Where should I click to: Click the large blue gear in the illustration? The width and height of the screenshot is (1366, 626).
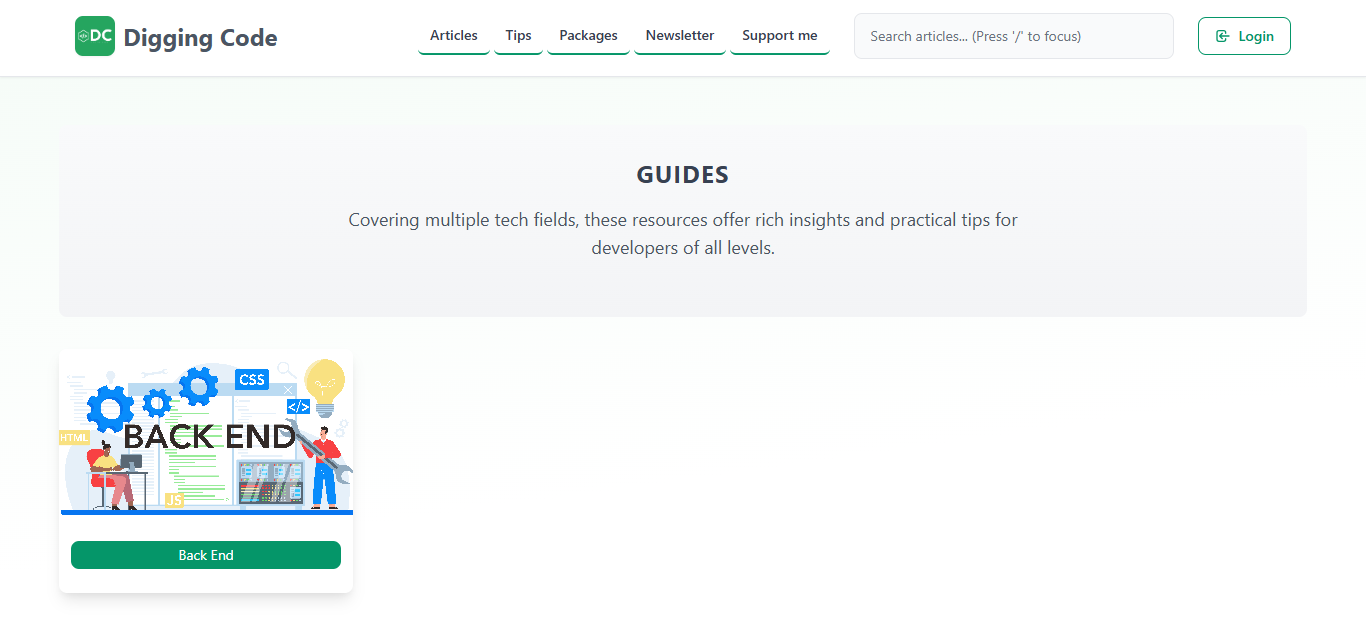[x=106, y=408]
